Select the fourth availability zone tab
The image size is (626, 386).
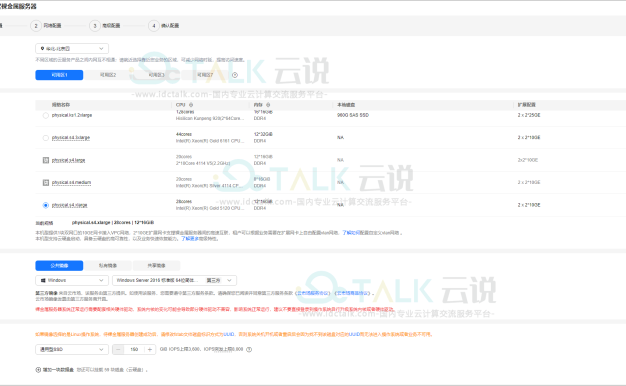point(205,75)
